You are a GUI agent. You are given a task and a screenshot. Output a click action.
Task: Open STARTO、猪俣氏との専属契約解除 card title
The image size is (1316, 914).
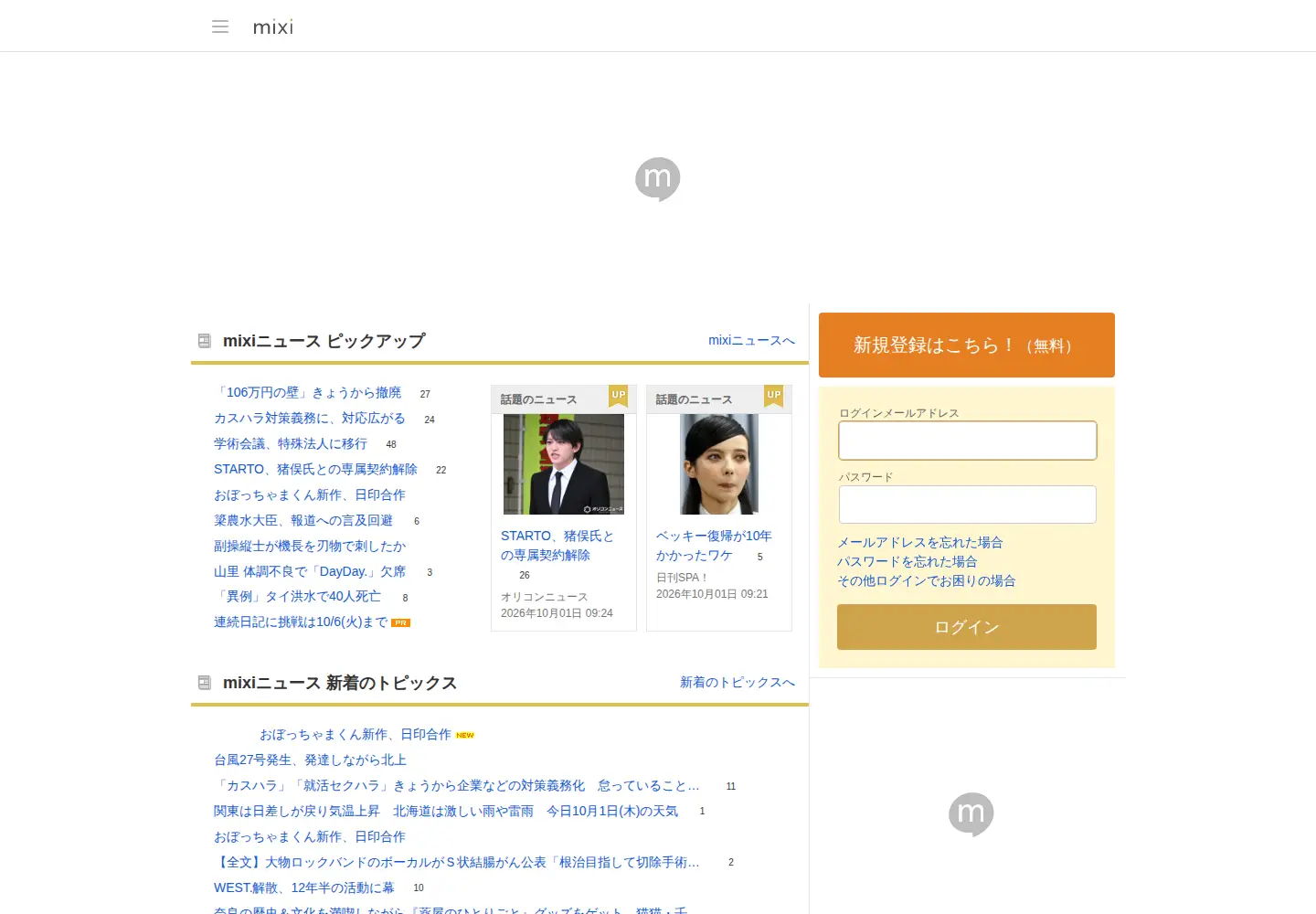point(557,546)
